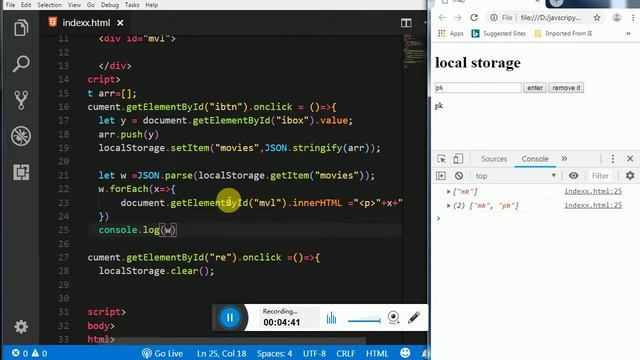Open the Manage gear icon in VS Code
This screenshot has height=360, width=640.
pyautogui.click(x=21, y=327)
